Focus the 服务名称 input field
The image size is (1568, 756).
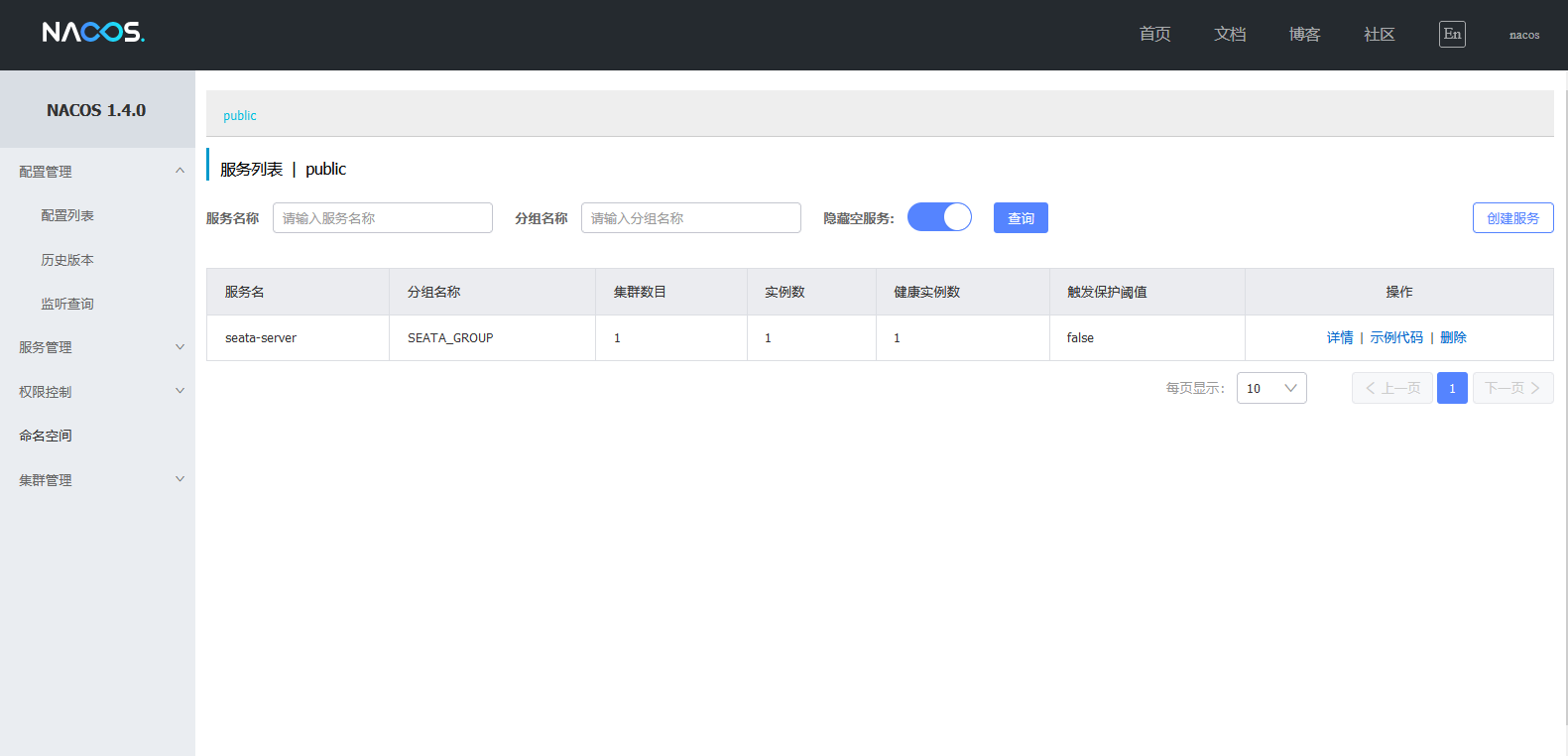click(383, 218)
